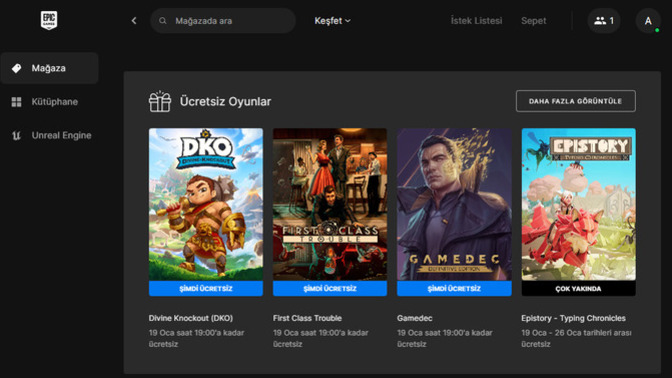The width and height of the screenshot is (672, 378).
Task: Click the gift box icon
Action: pyautogui.click(x=160, y=102)
